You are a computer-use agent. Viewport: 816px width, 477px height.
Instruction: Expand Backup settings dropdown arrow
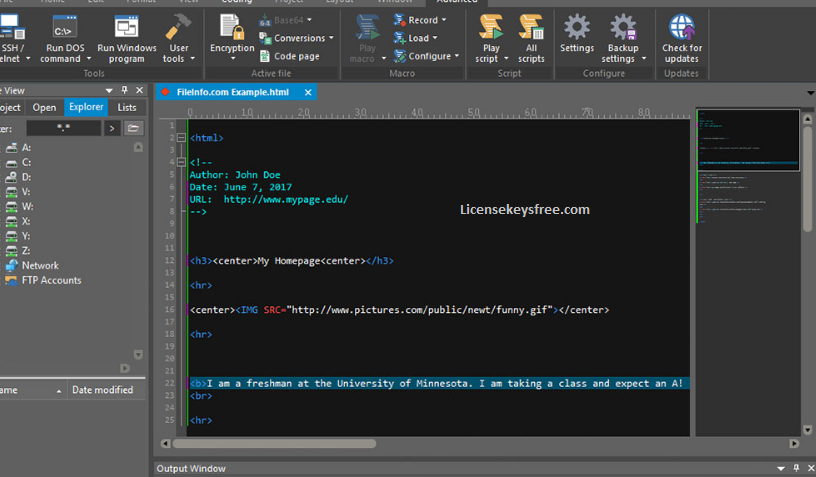coord(644,59)
